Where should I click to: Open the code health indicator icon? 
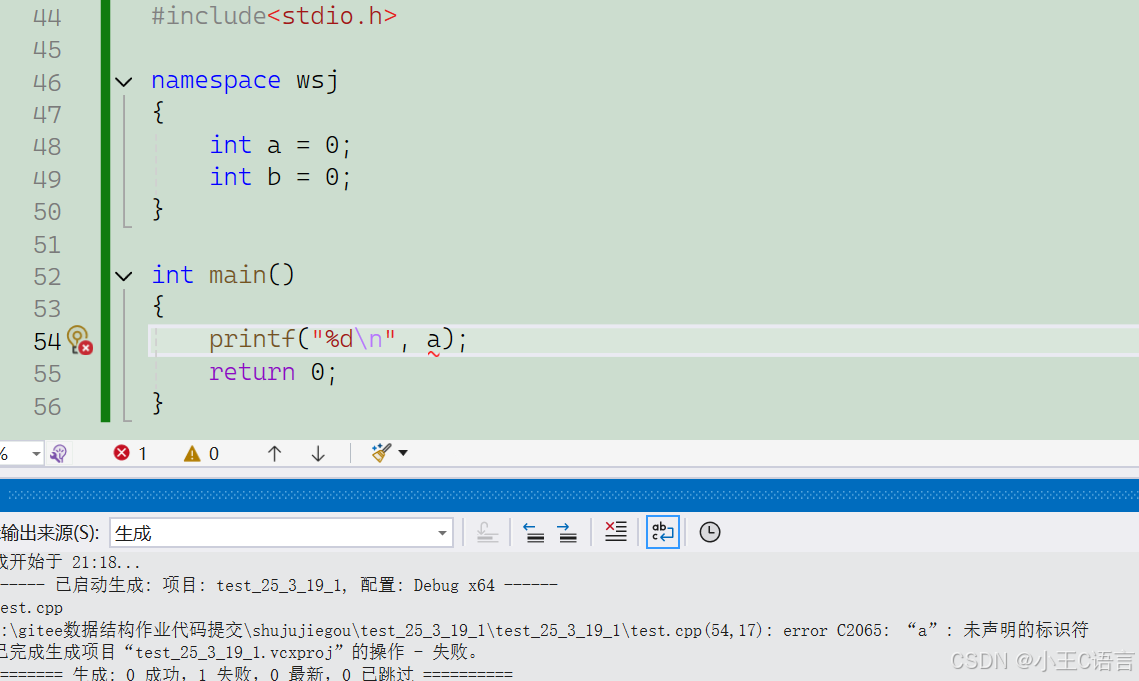pos(59,454)
